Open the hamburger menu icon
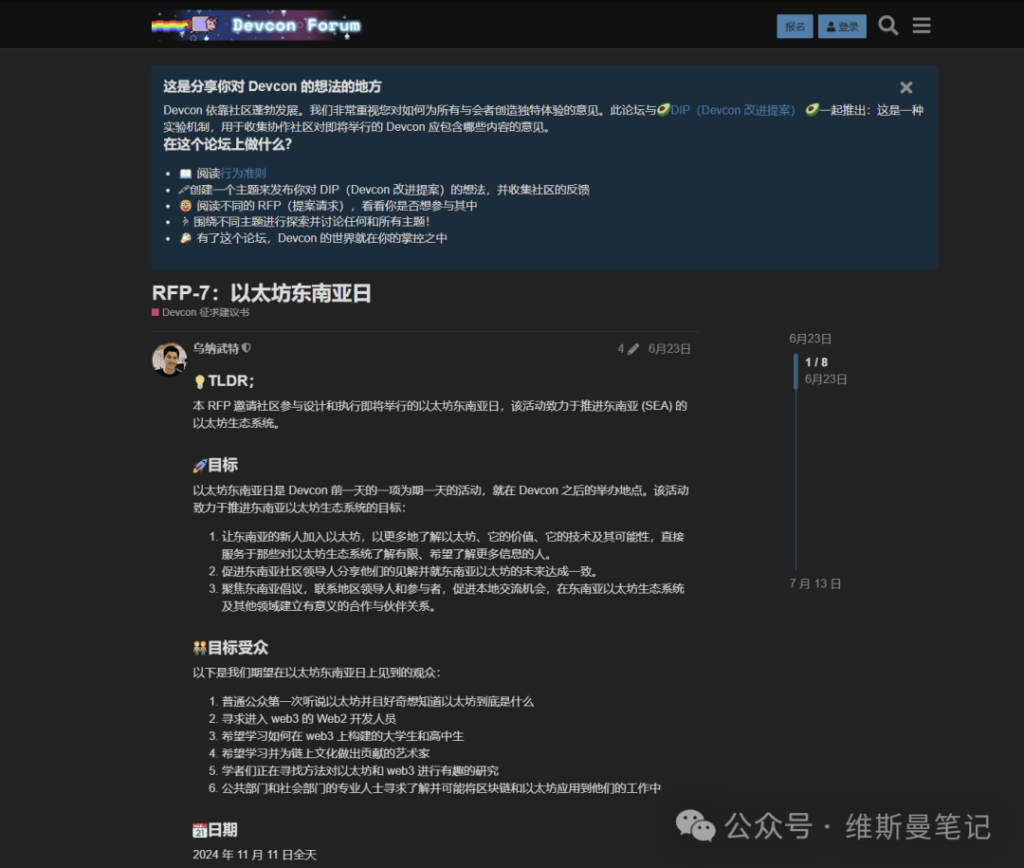This screenshot has height=868, width=1024. click(x=921, y=25)
